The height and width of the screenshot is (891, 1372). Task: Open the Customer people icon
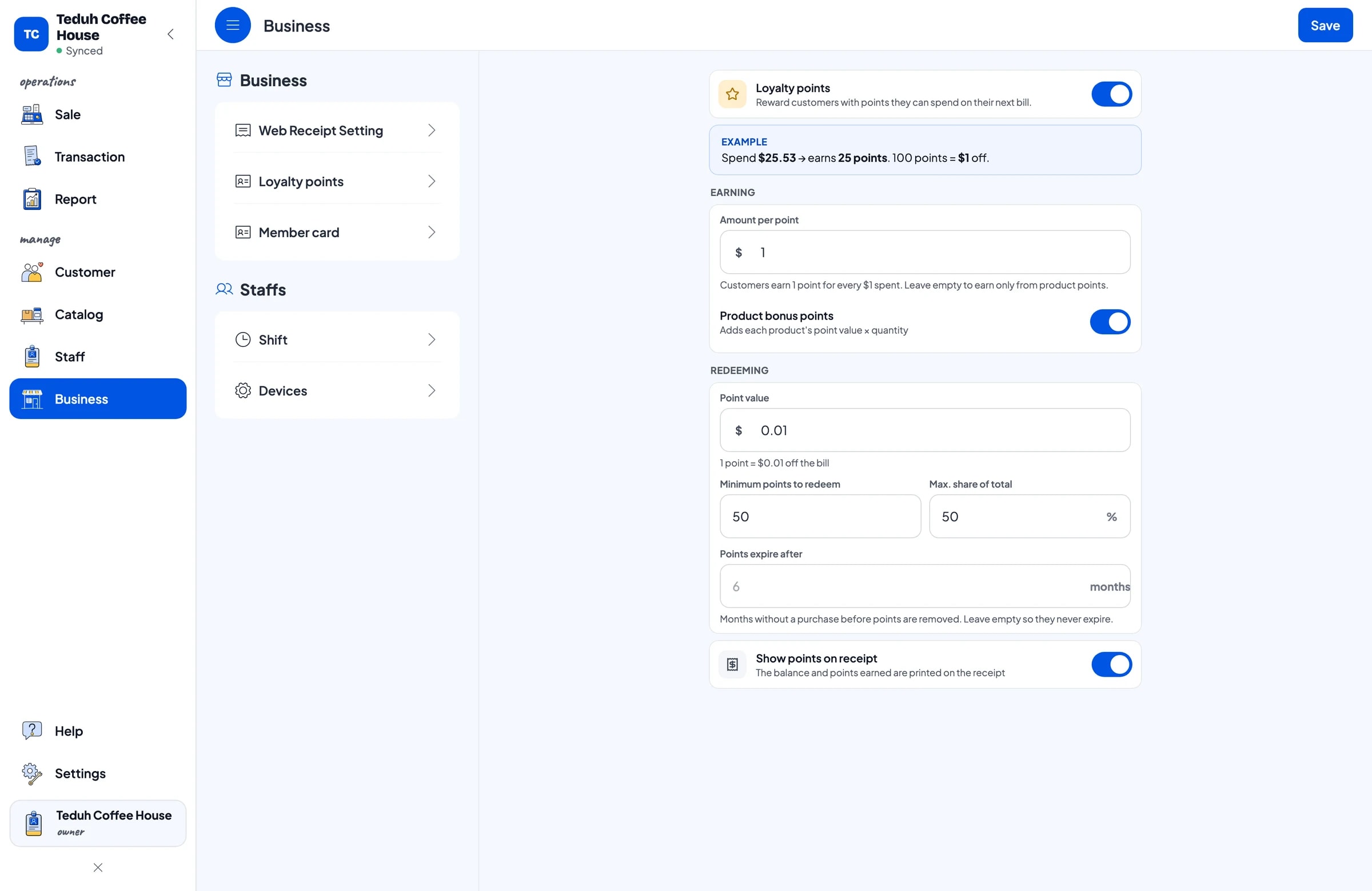click(x=31, y=272)
